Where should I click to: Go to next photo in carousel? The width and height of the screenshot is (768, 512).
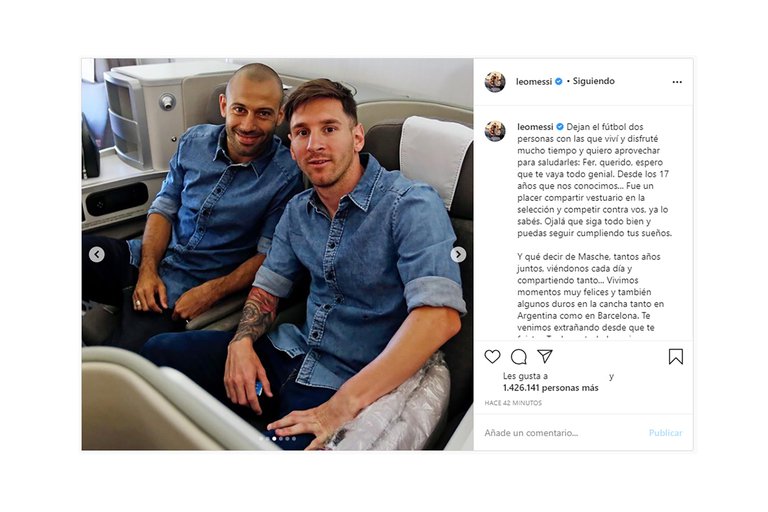tap(458, 254)
